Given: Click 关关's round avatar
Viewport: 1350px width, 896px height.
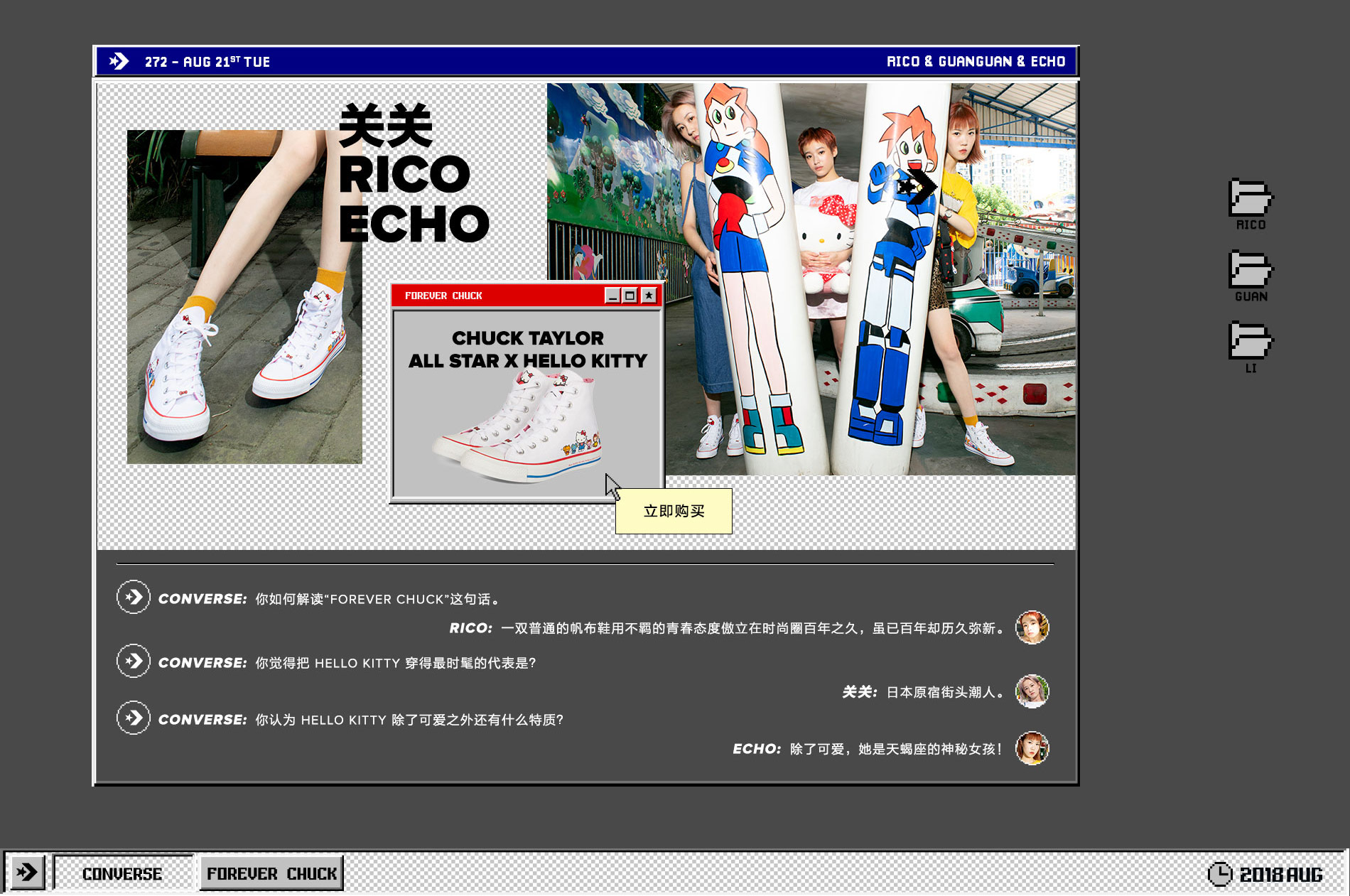Looking at the screenshot, I should (x=1032, y=691).
